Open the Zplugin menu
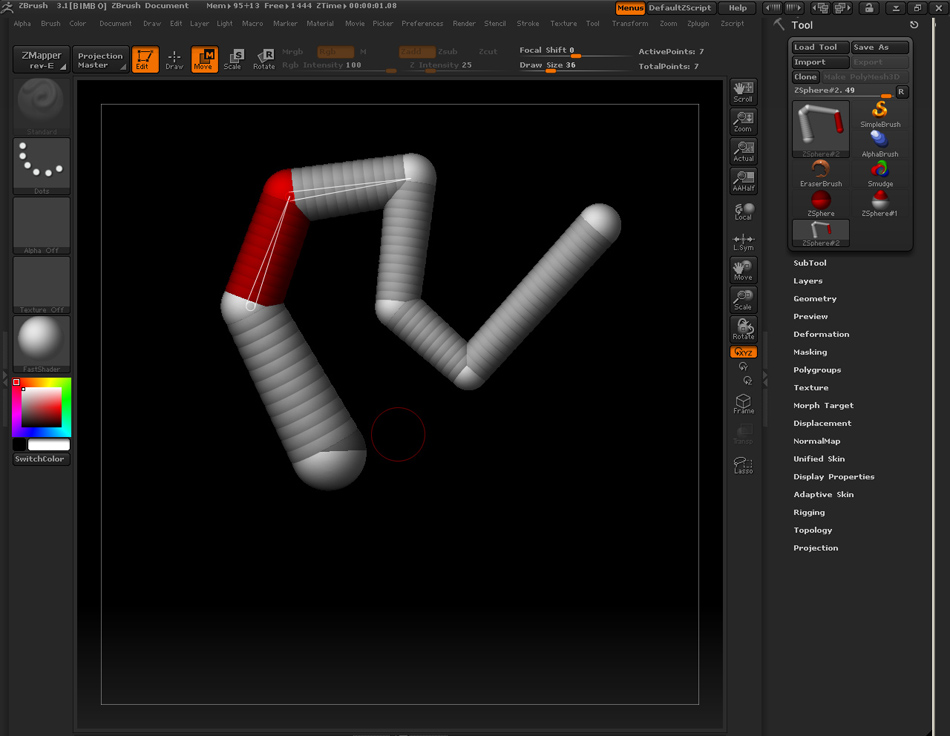This screenshot has width=950, height=736. 699,23
